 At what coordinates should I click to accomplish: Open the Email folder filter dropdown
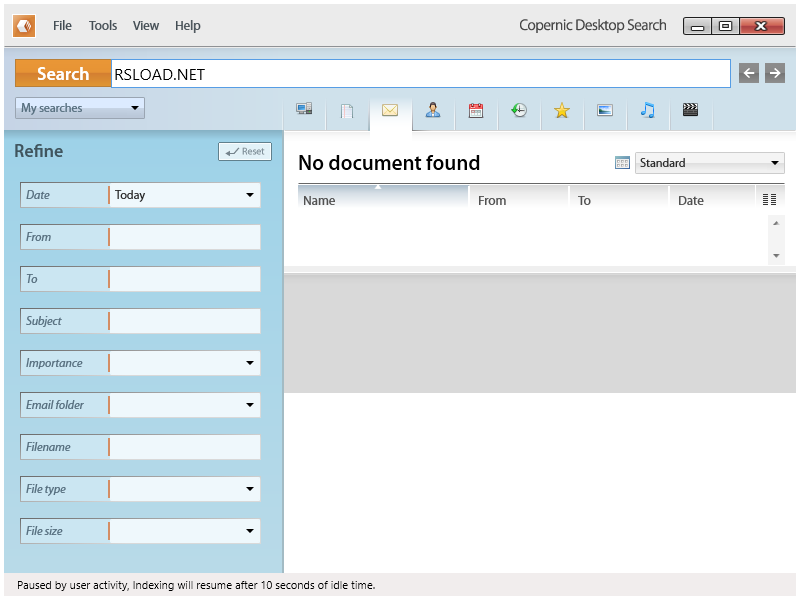(185, 405)
